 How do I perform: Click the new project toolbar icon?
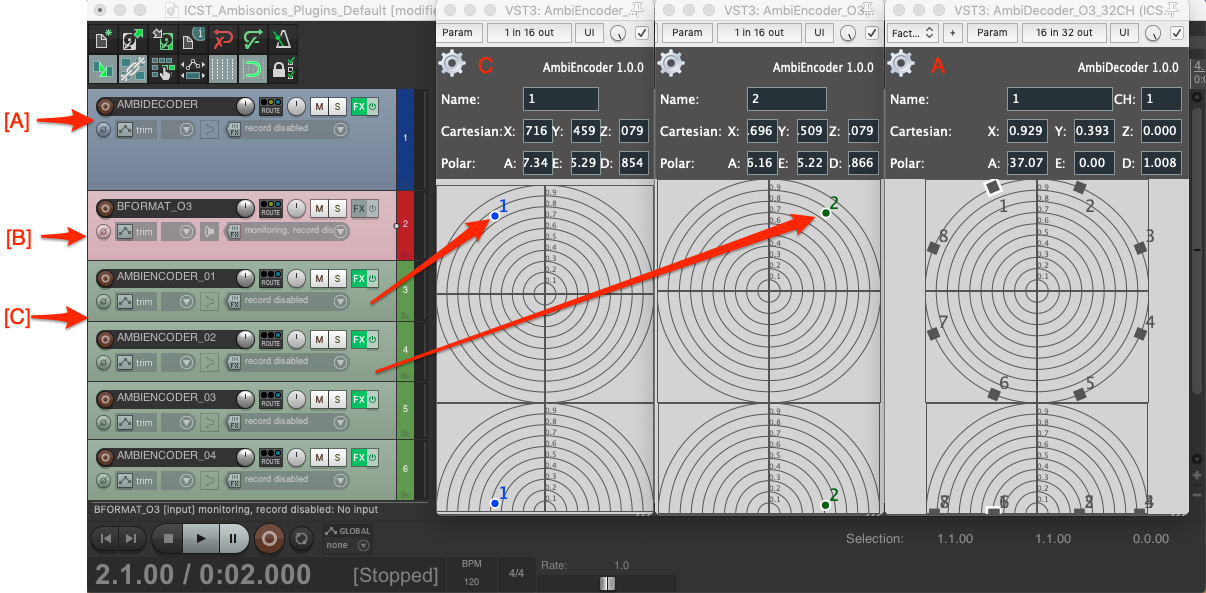(x=103, y=40)
